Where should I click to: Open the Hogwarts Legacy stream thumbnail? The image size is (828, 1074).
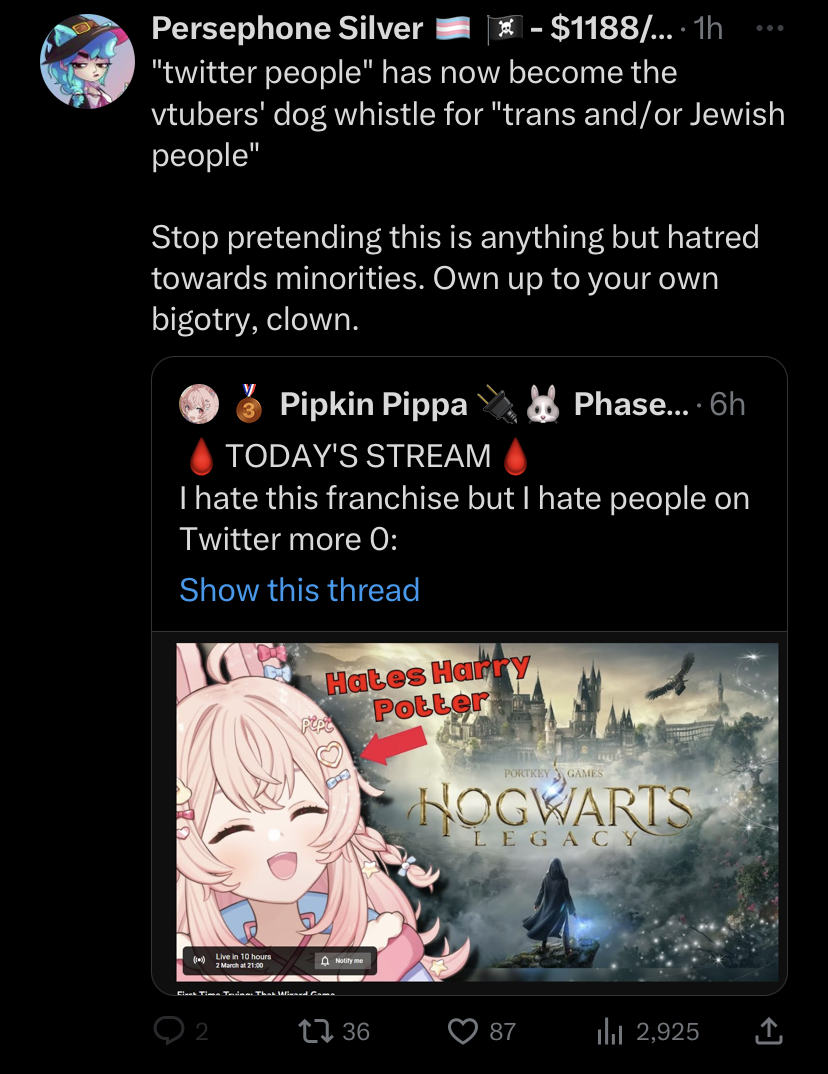coord(477,812)
